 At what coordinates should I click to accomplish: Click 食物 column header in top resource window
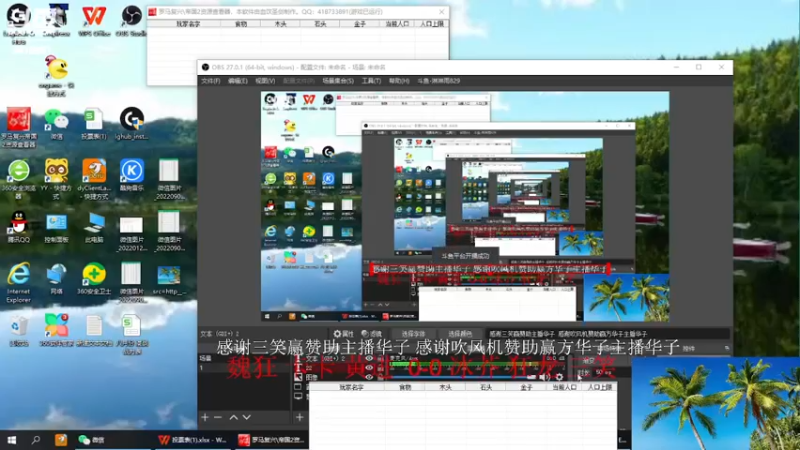[x=240, y=24]
